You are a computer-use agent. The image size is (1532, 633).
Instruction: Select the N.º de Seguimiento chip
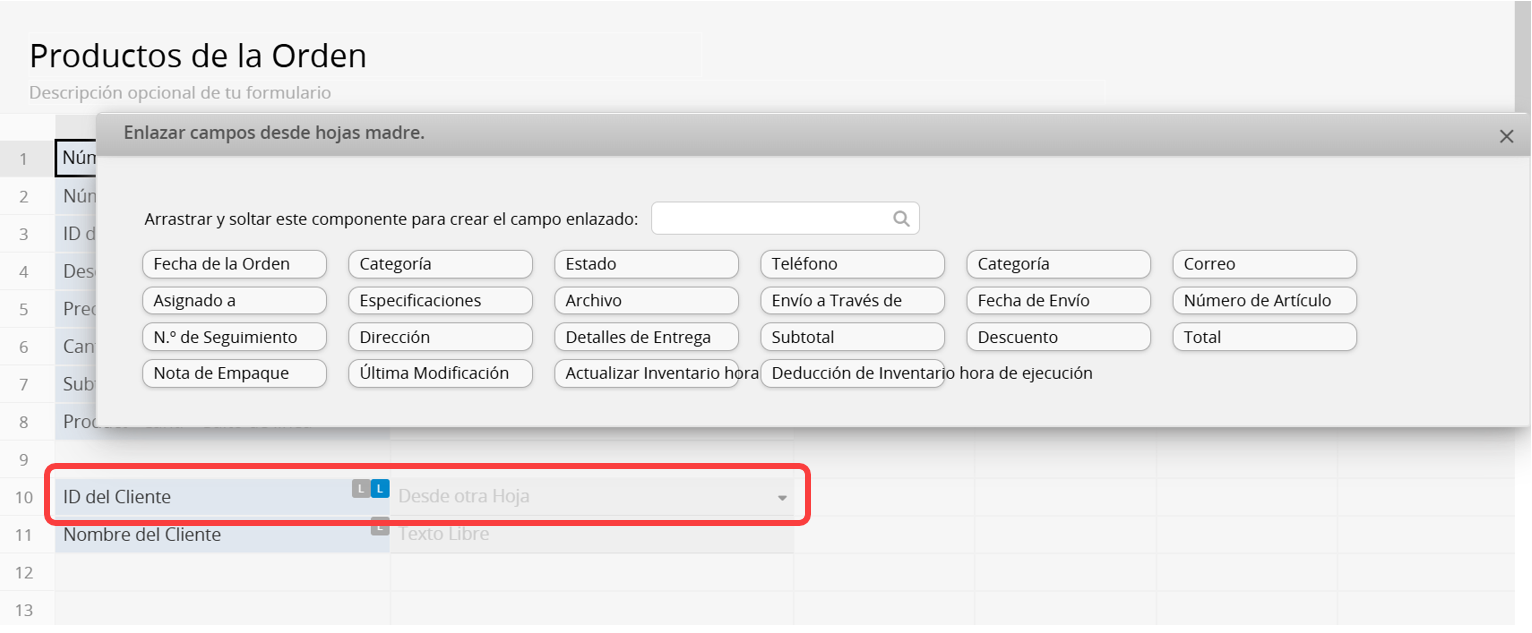click(235, 337)
